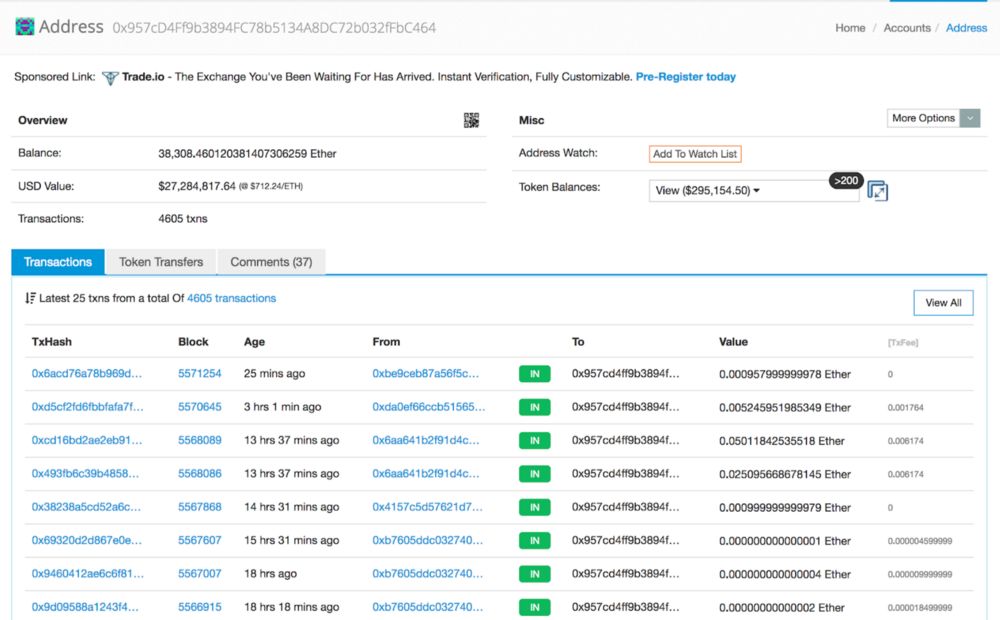This screenshot has height=620, width=1000.
Task: Open the More Options dropdown arrow
Action: point(970,118)
